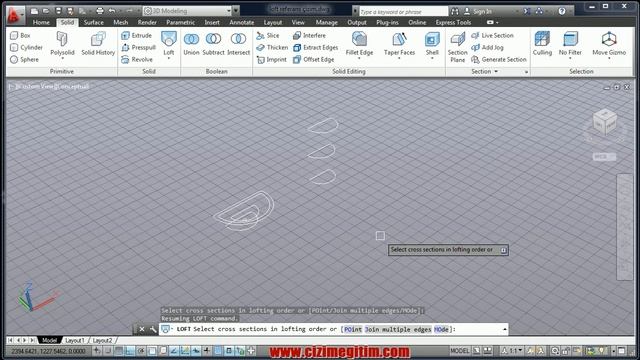The image size is (640, 360).
Task: Click Sign In
Action: click(478, 11)
